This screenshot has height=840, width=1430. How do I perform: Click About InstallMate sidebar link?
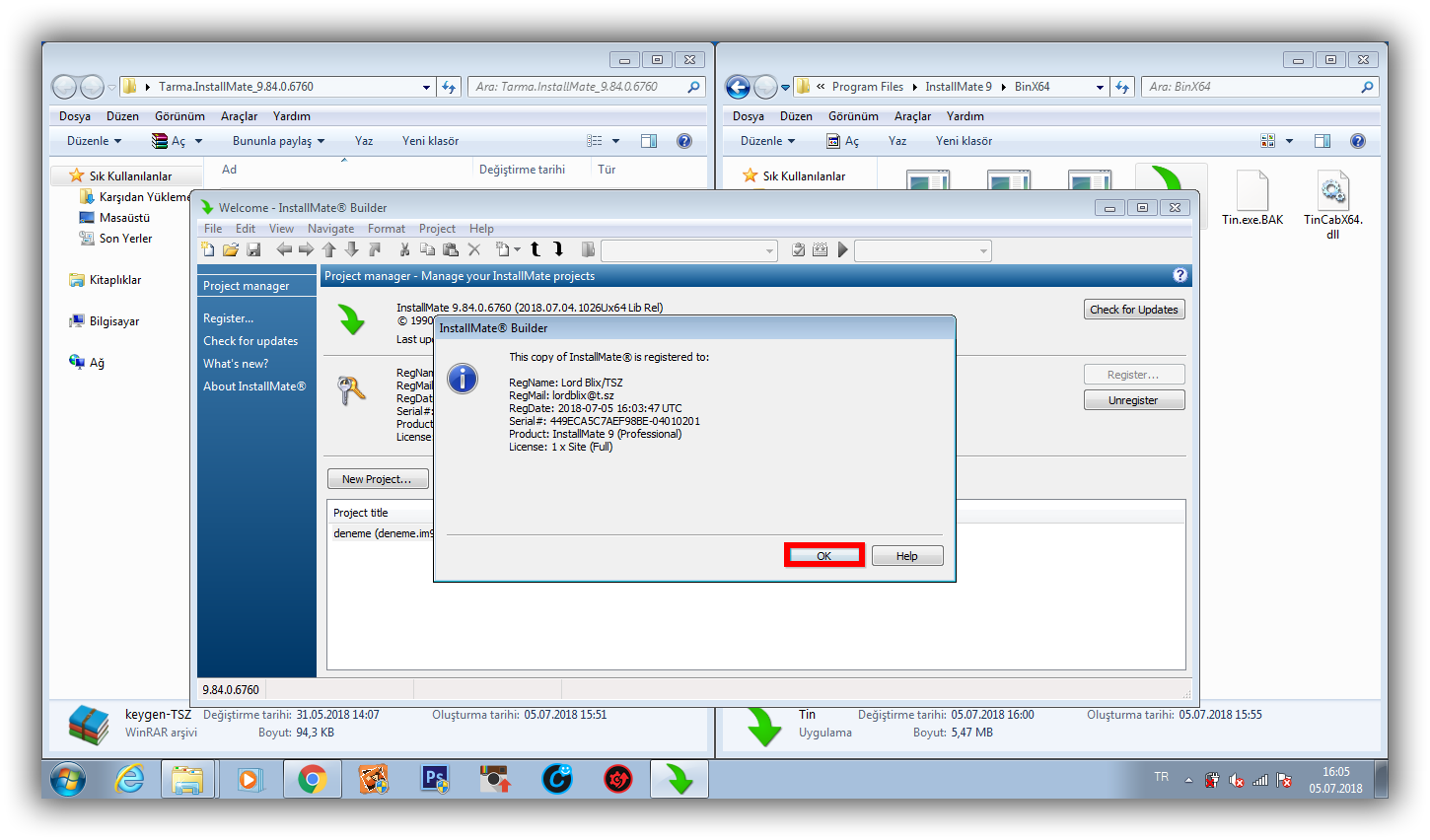click(254, 386)
